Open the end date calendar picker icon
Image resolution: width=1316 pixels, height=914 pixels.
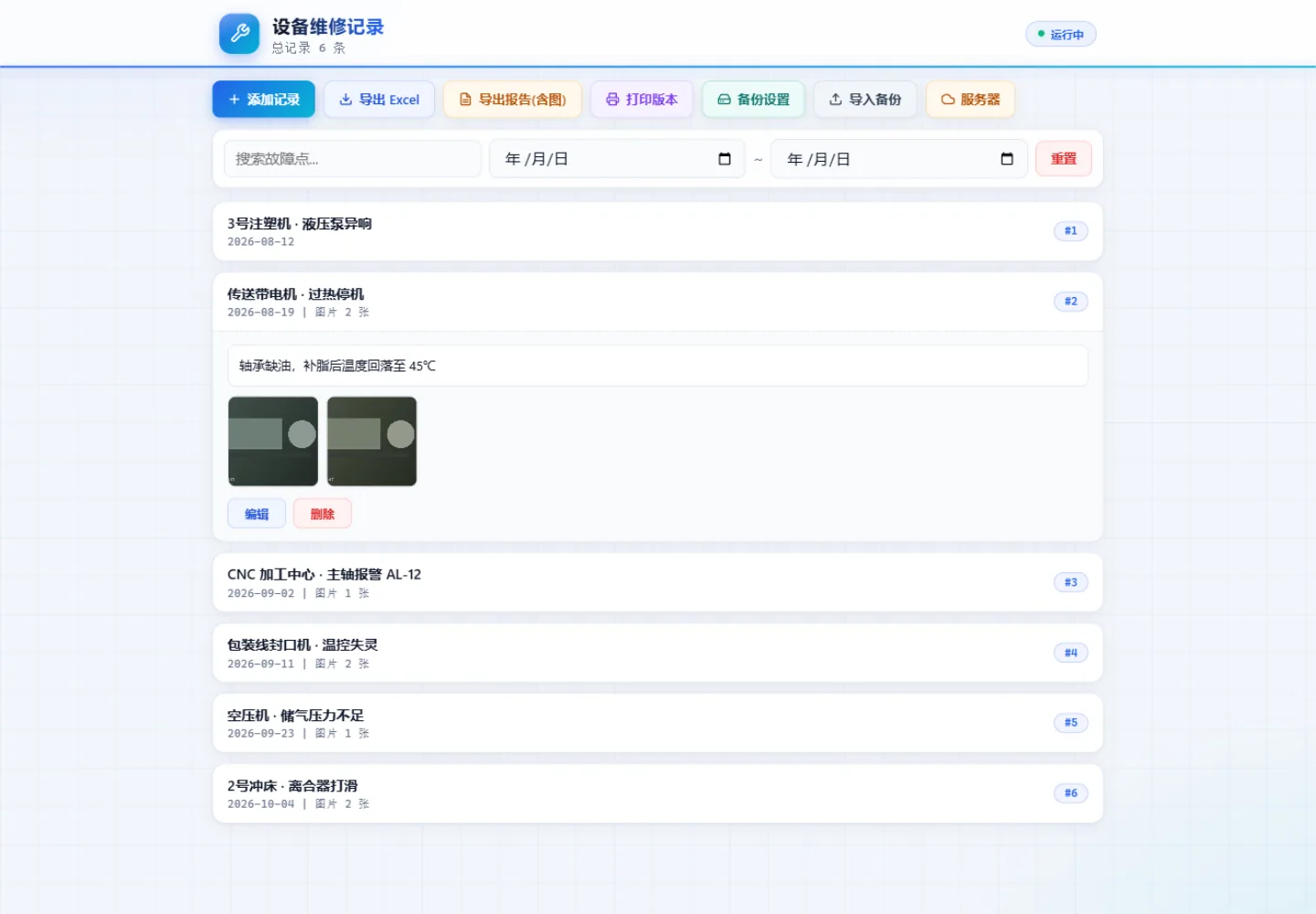click(1007, 159)
